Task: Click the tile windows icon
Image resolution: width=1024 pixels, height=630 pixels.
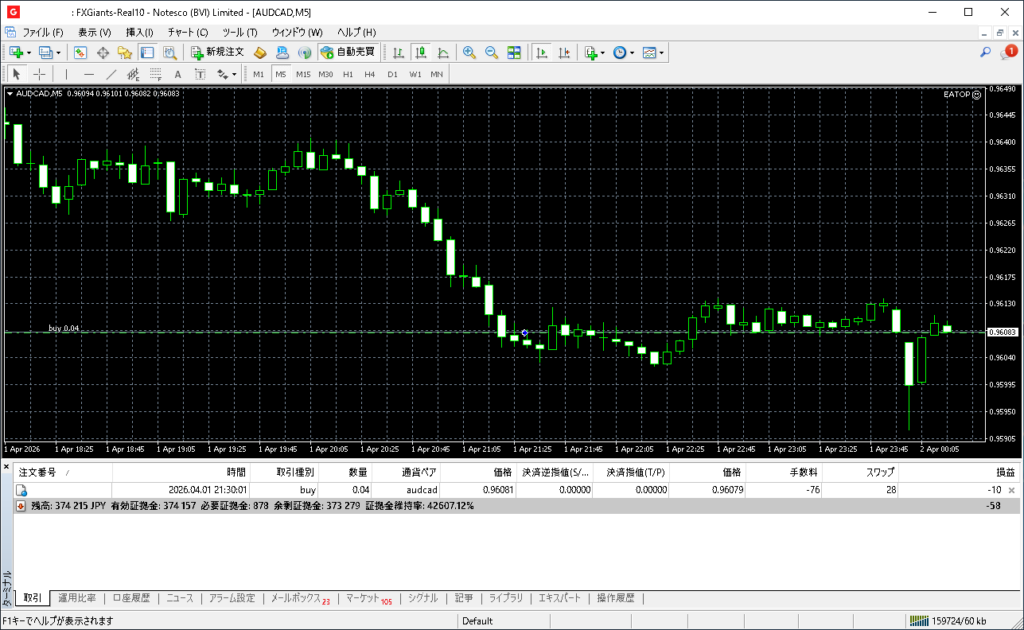Action: (x=514, y=52)
